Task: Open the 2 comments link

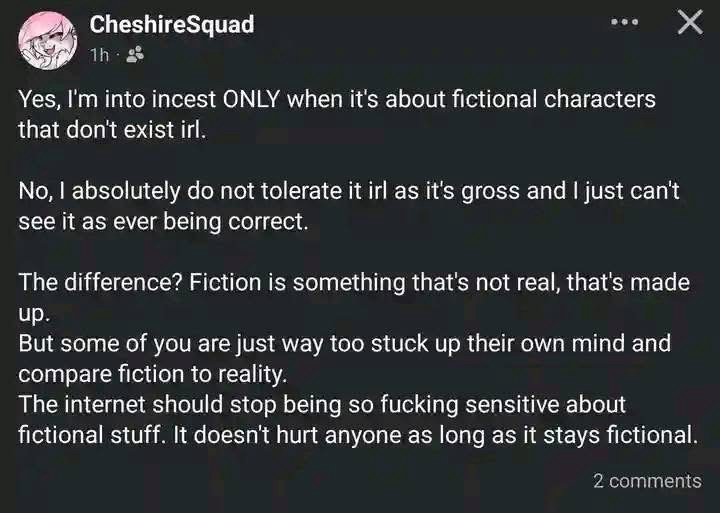Action: pos(647,481)
